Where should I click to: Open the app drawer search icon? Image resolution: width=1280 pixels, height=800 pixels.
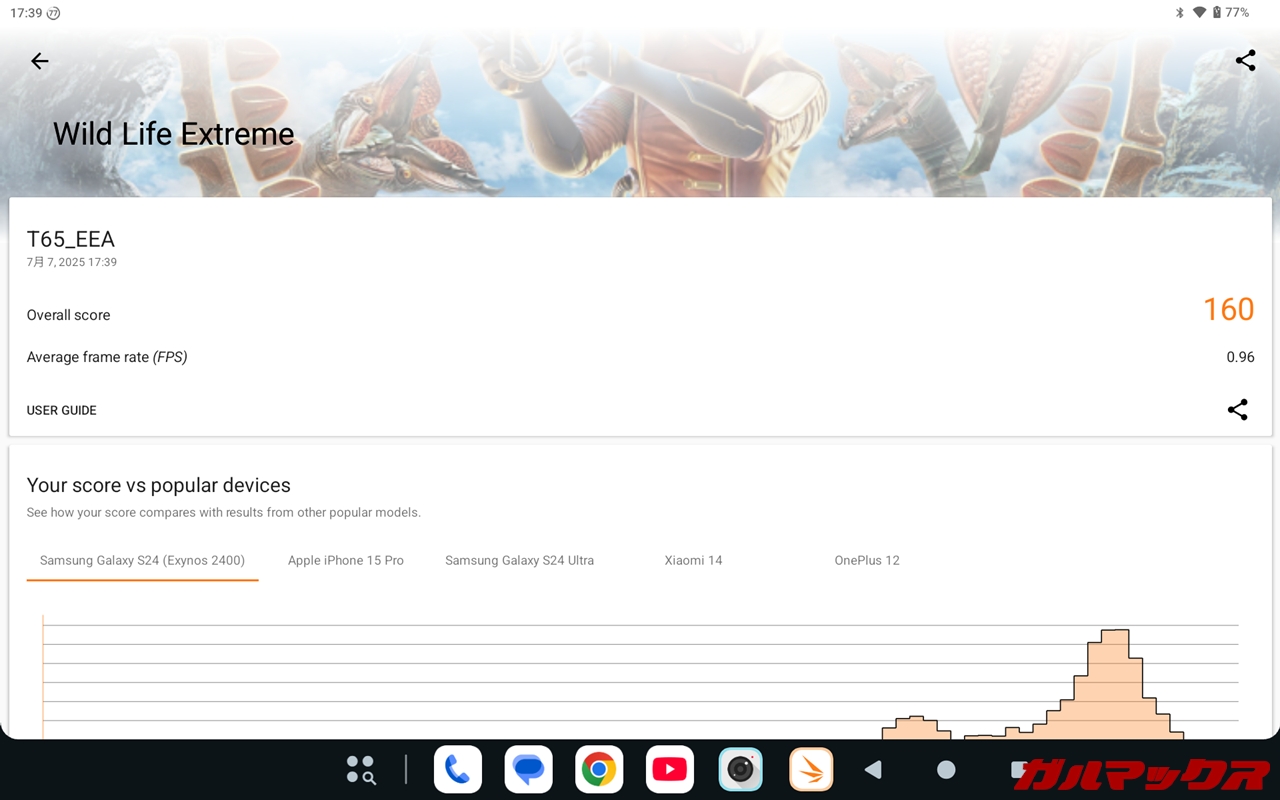[360, 769]
